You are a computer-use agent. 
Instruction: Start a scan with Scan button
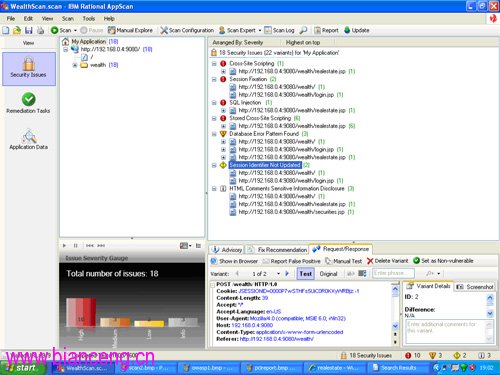click(61, 30)
